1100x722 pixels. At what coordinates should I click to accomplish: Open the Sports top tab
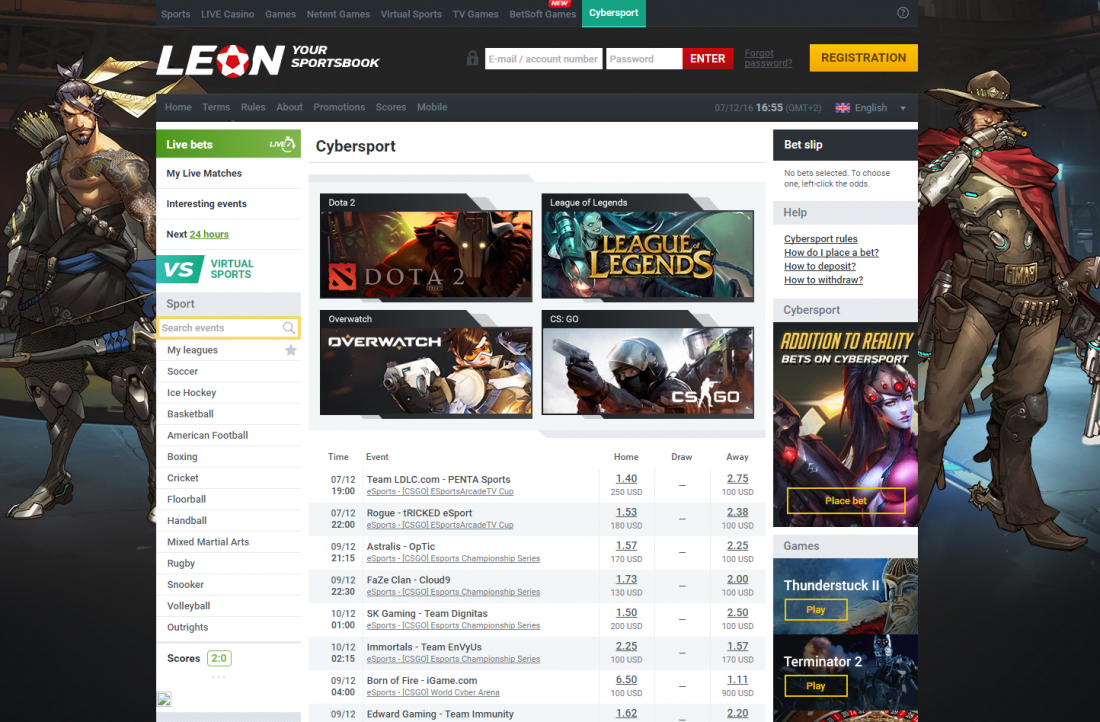point(175,14)
